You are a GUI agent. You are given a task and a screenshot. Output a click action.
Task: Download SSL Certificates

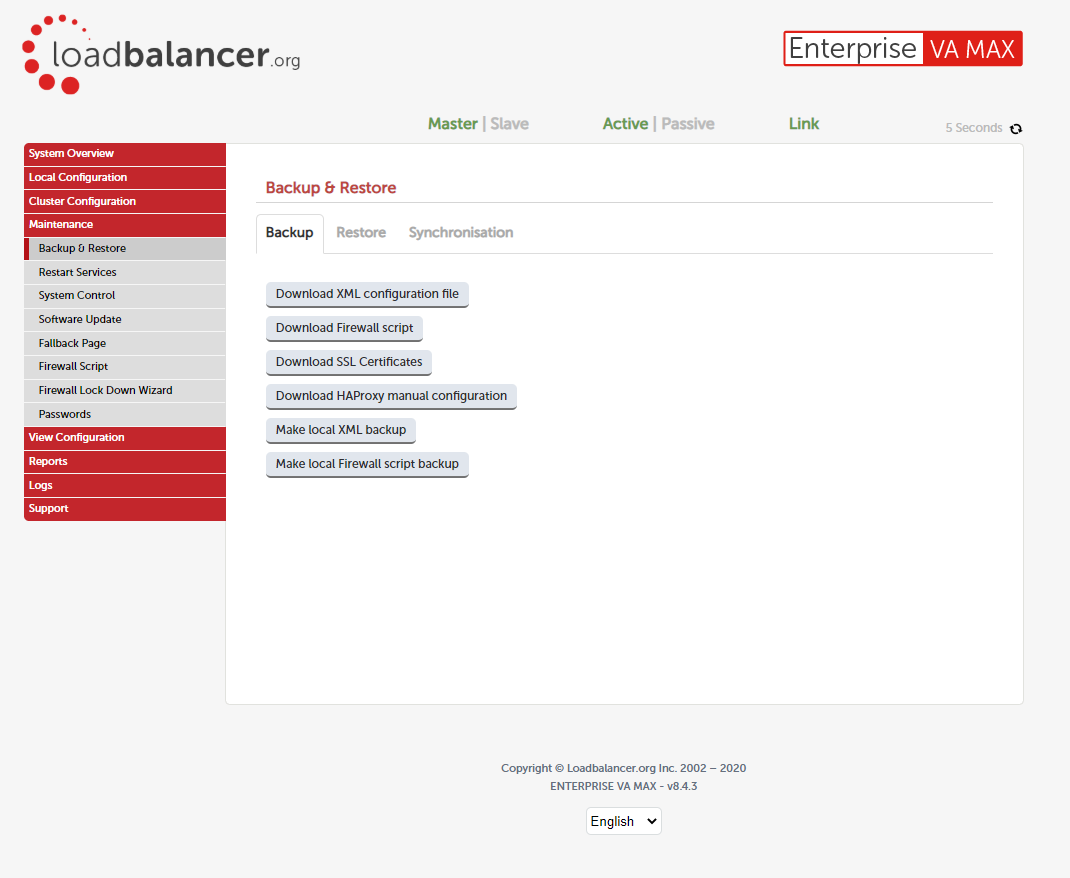click(x=348, y=362)
